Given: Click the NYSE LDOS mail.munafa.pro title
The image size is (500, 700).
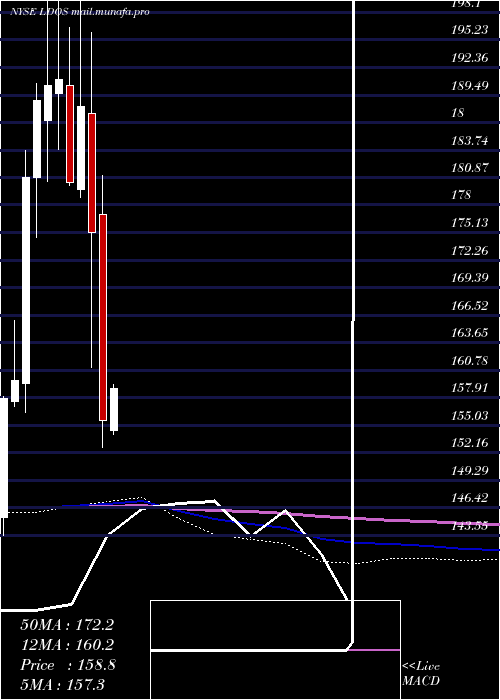Looking at the screenshot, I should coord(79,12).
